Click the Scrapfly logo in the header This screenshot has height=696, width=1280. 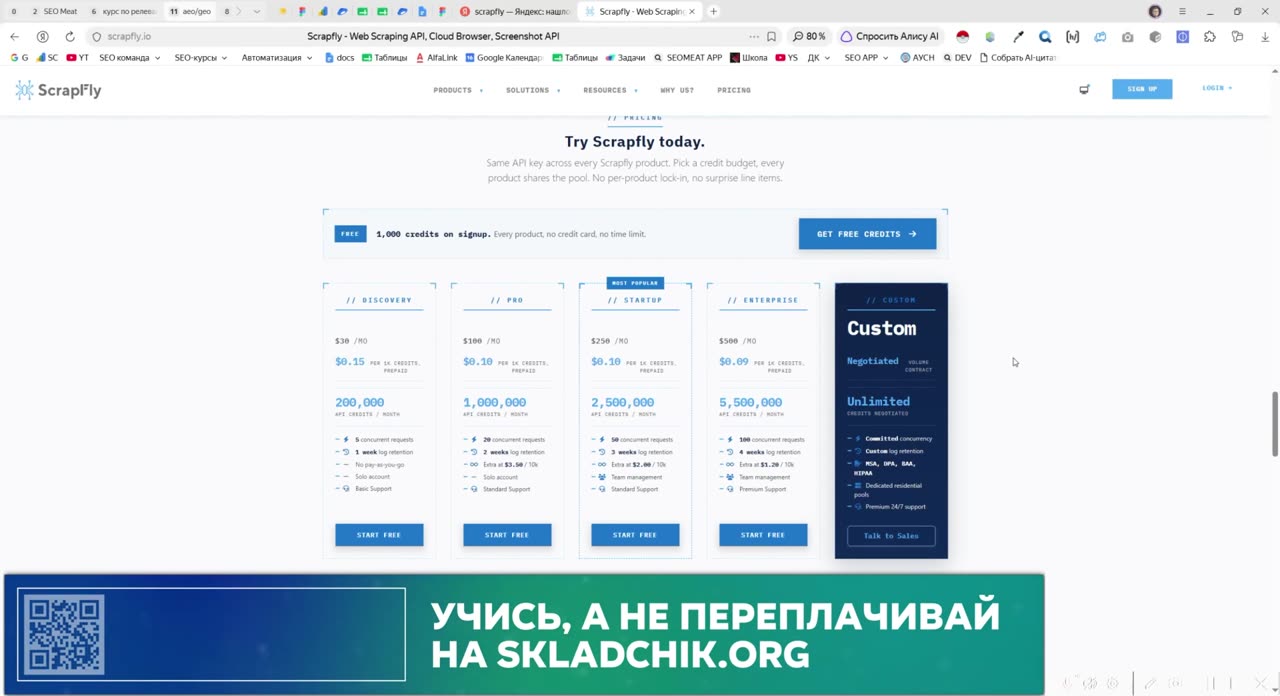tap(58, 90)
